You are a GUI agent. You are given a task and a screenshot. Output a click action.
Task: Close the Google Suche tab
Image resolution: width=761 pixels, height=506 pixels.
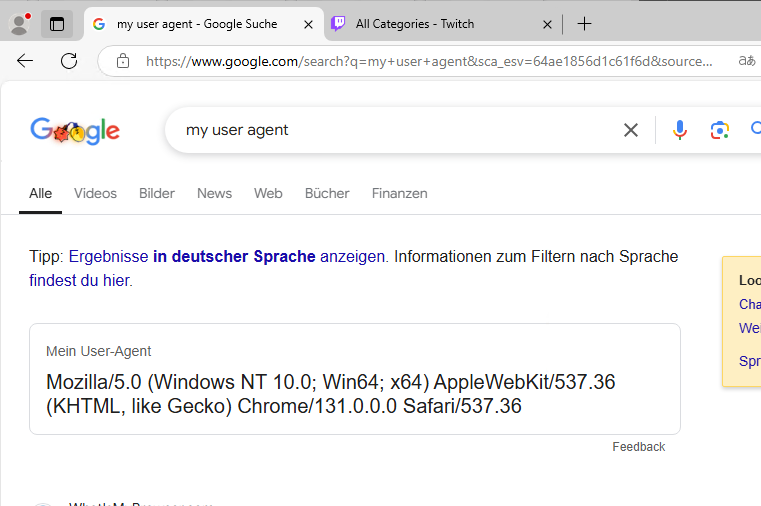(307, 24)
